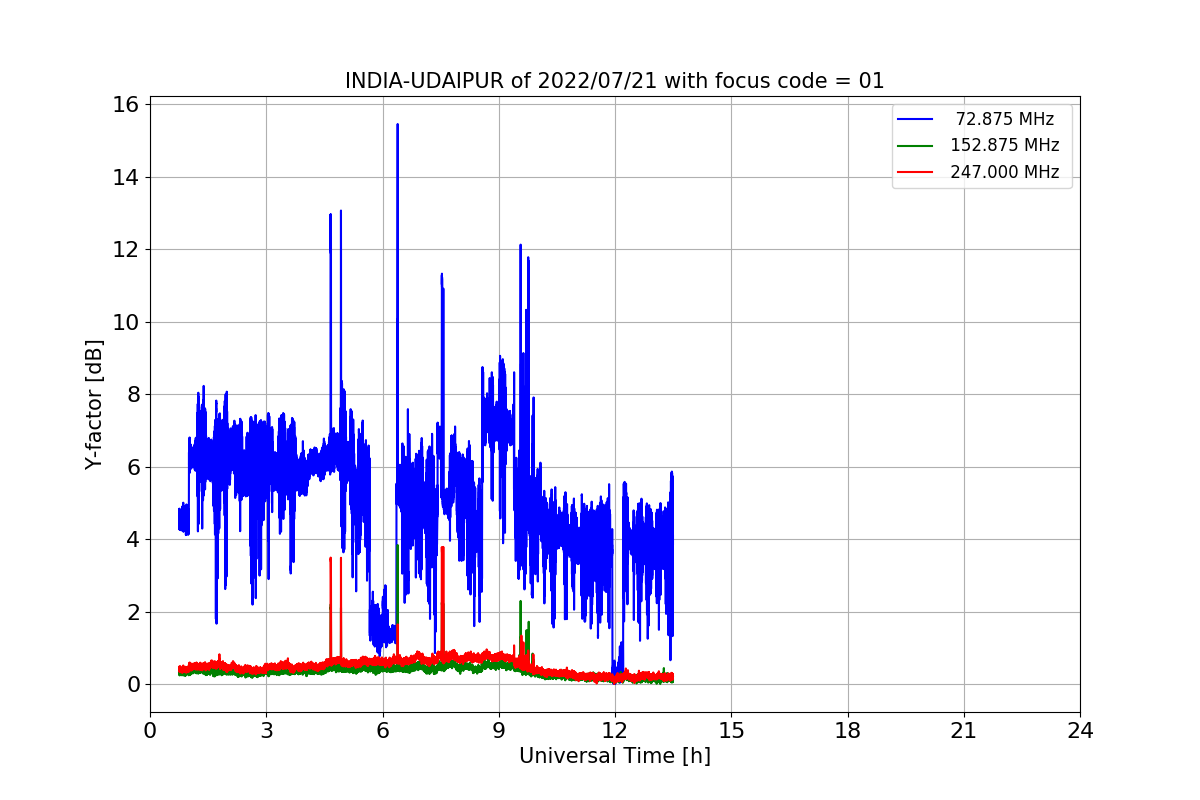1200x800 pixels.
Task: Click the Universal Time [h] axis label
Action: tap(614, 757)
